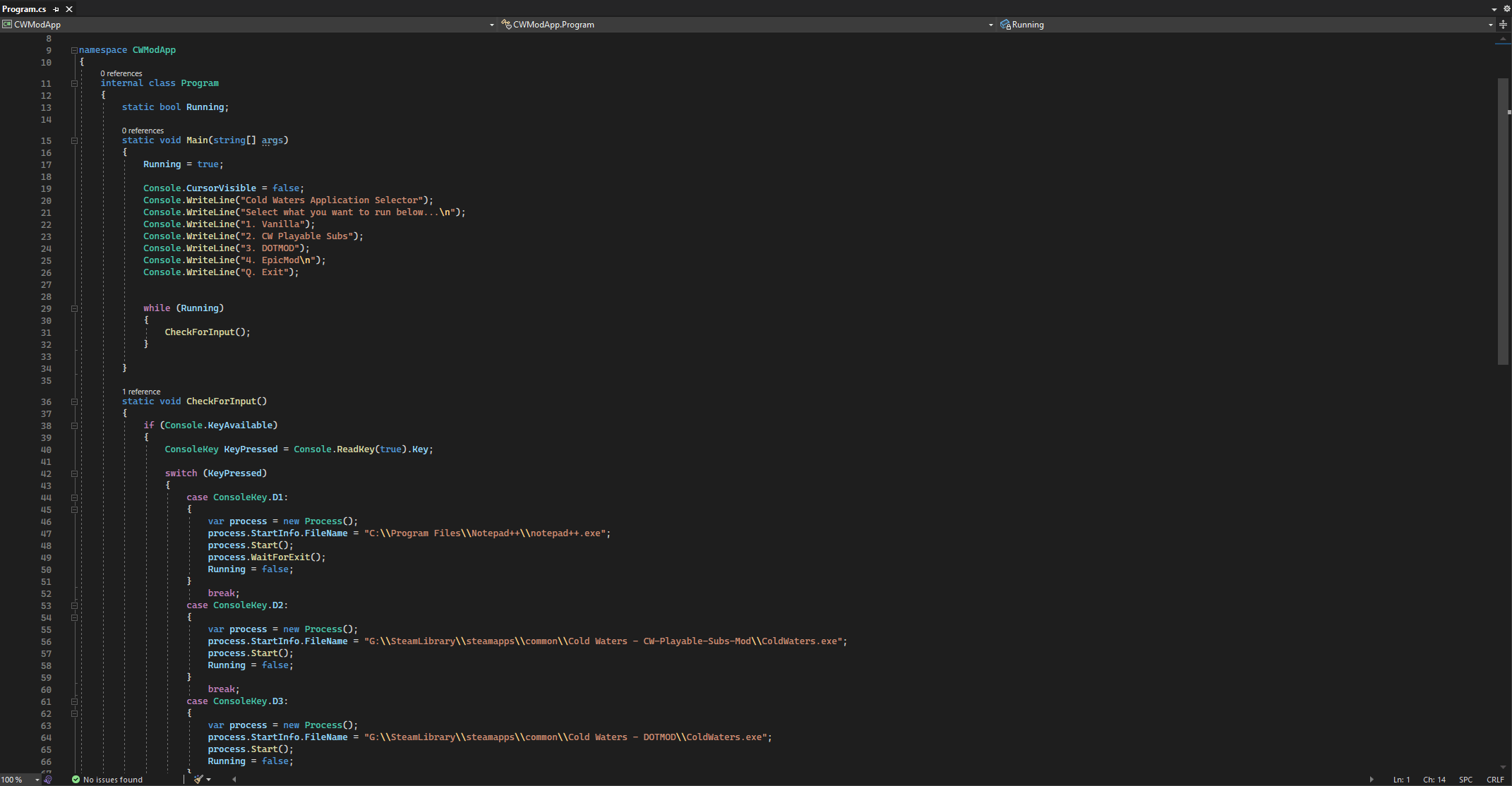1512x786 pixels.
Task: Collapse the CheckForInput method outline
Action: click(74, 401)
